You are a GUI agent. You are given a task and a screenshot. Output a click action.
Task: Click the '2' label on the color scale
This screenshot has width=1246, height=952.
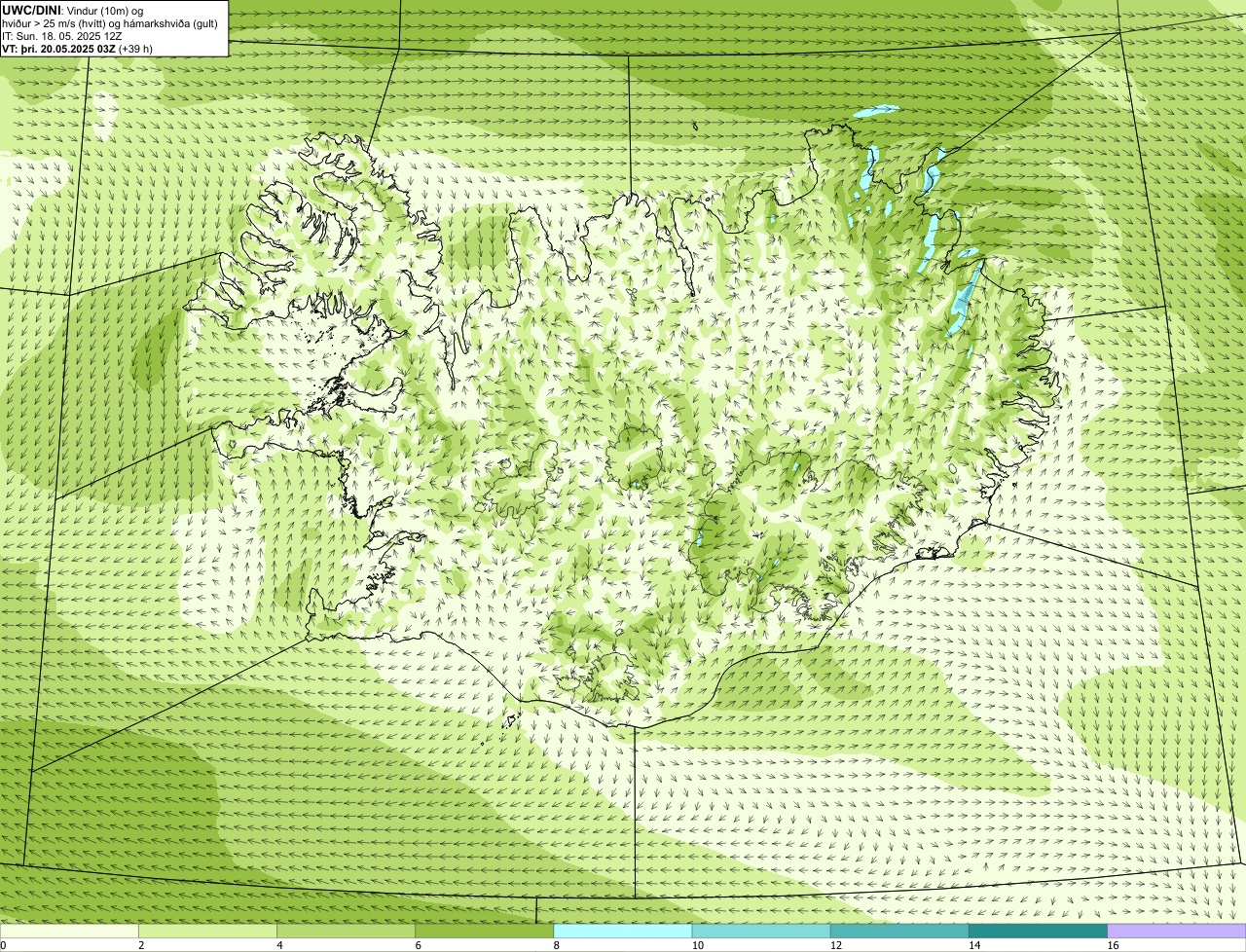[141, 945]
